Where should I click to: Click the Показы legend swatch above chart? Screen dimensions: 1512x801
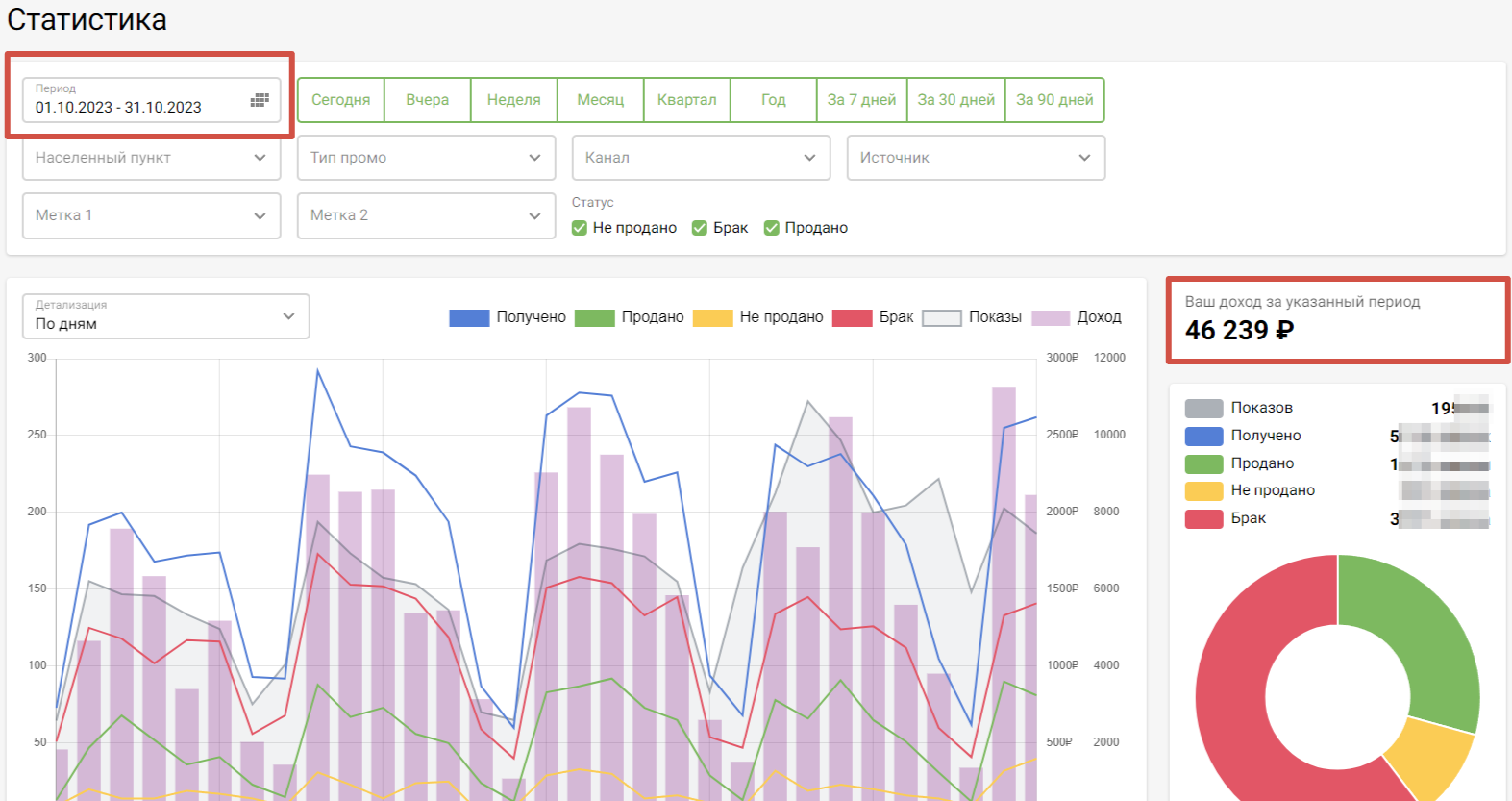(941, 318)
